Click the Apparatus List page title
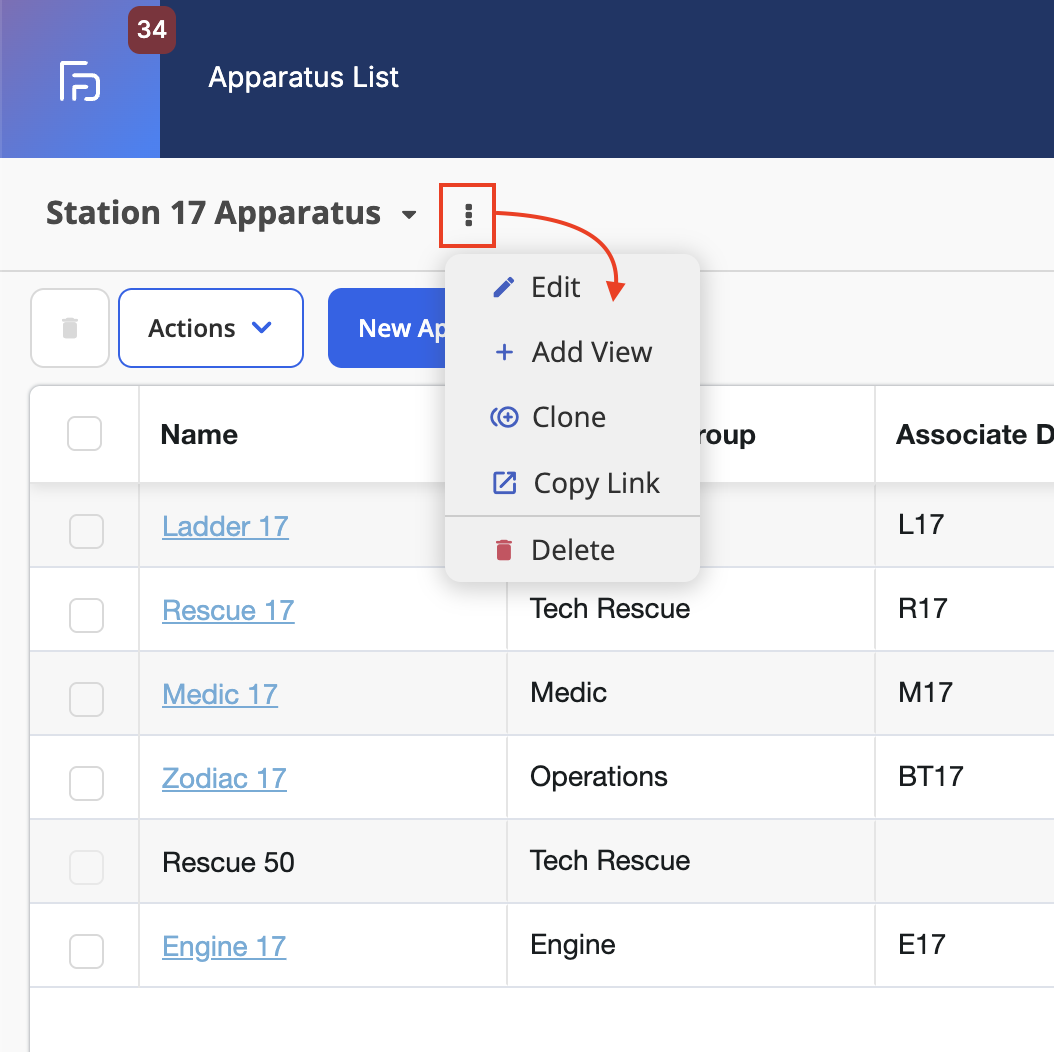The width and height of the screenshot is (1054, 1052). [304, 77]
